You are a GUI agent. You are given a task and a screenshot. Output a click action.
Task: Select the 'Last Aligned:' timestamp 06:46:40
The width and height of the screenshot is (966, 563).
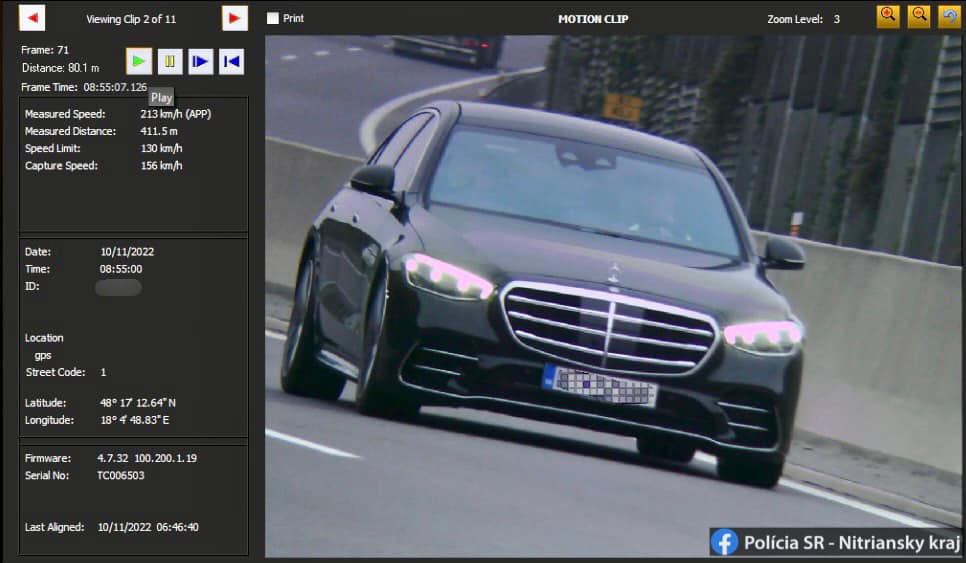(177, 527)
